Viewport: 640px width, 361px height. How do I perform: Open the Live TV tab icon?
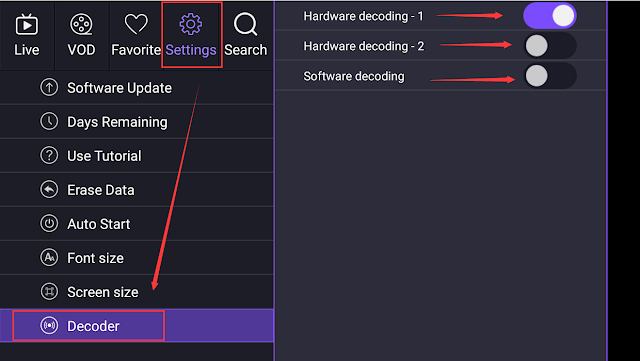27,25
